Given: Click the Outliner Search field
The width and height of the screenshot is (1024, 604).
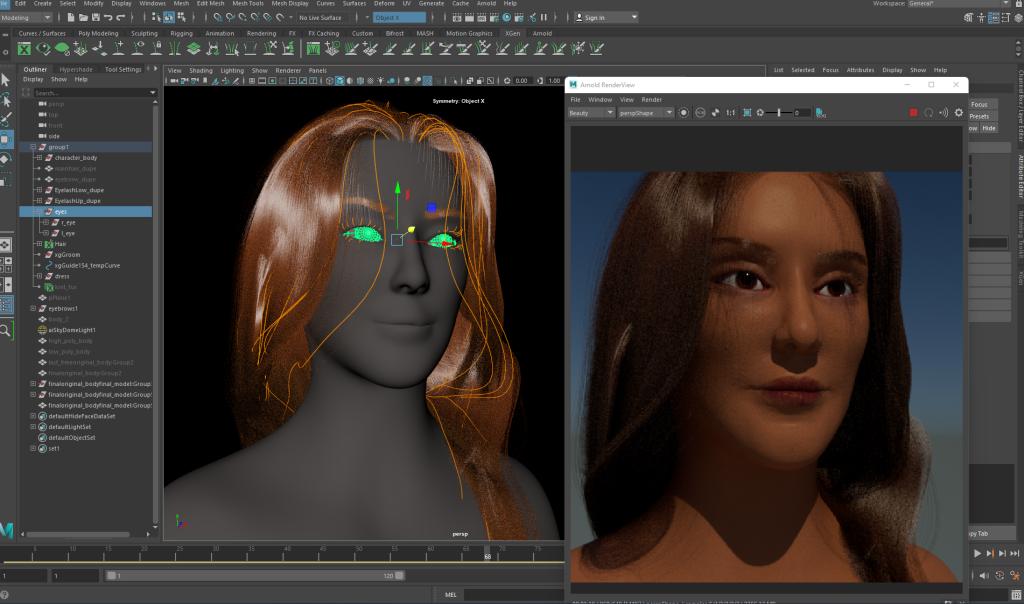Looking at the screenshot, I should [91, 93].
